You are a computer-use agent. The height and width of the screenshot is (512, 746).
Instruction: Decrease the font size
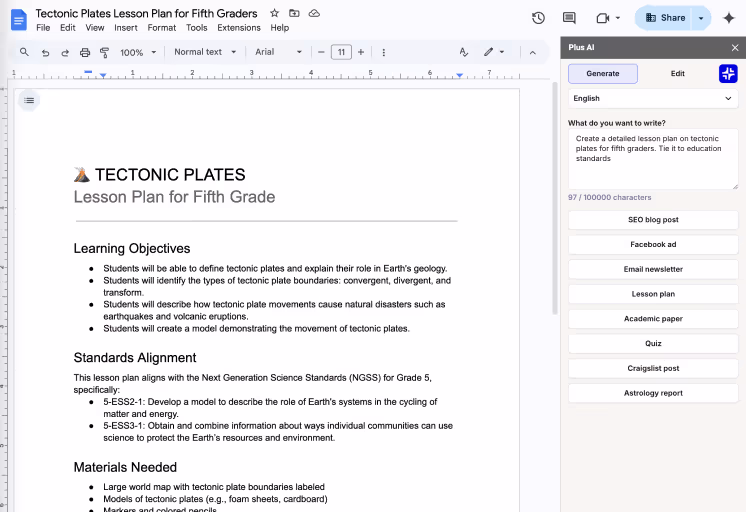[321, 52]
